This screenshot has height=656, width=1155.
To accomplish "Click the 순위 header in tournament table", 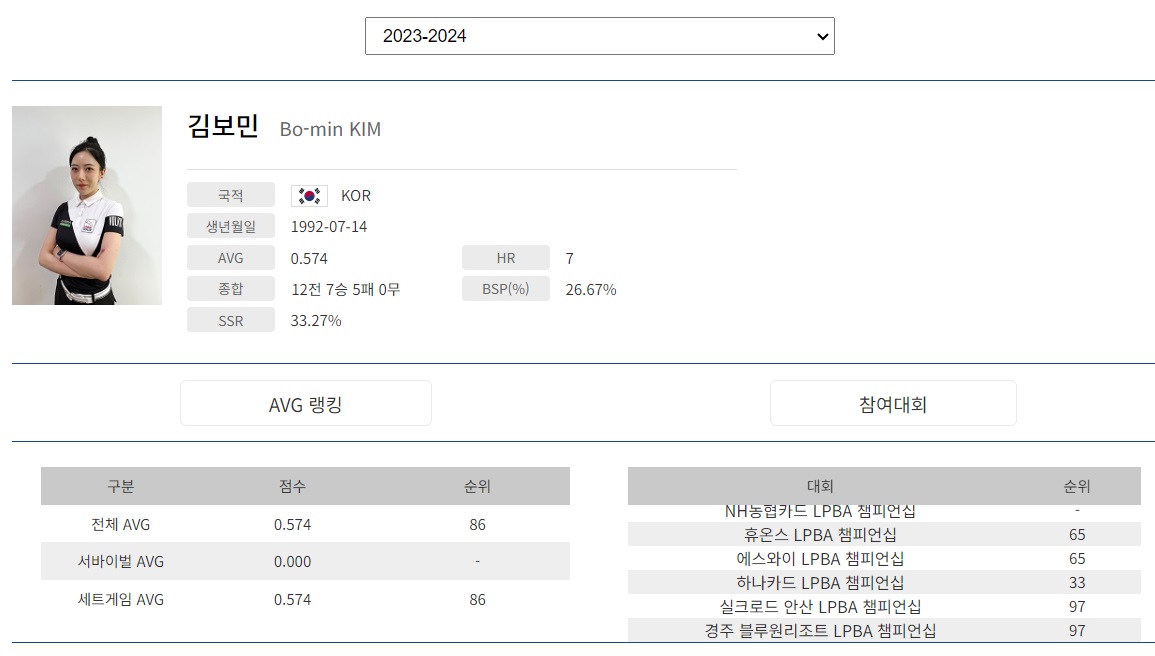I will click(x=1077, y=486).
